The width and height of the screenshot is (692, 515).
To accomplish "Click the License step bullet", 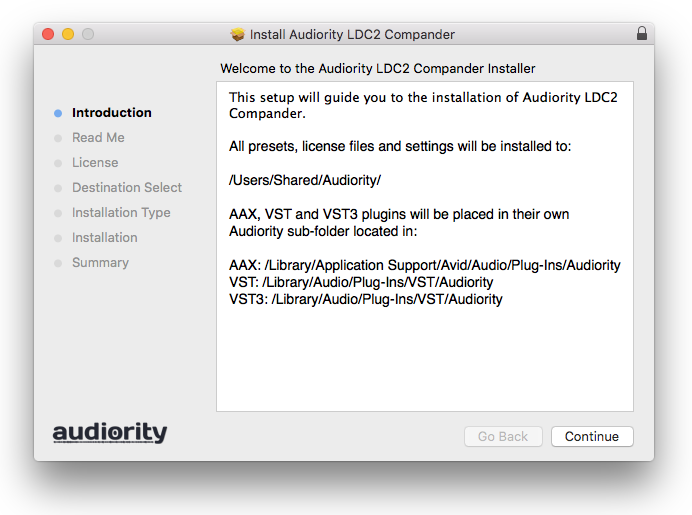I will [58, 163].
